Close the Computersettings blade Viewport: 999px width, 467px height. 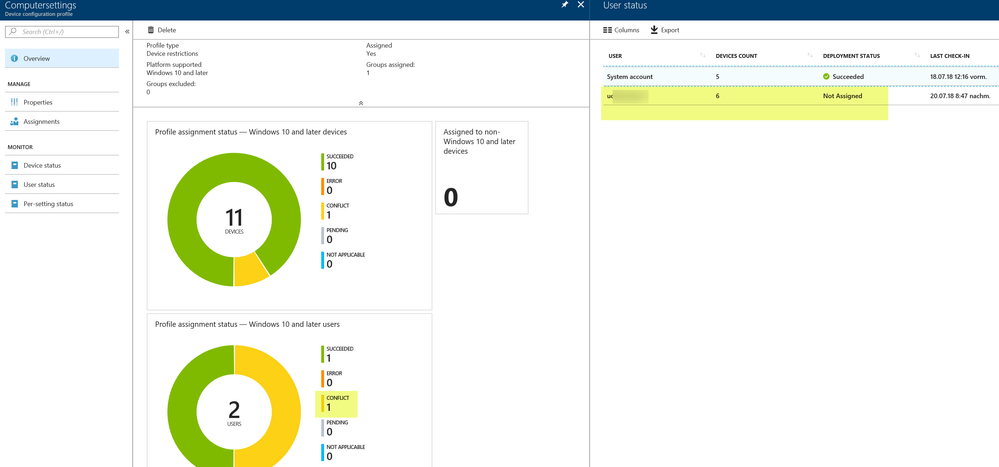(580, 4)
